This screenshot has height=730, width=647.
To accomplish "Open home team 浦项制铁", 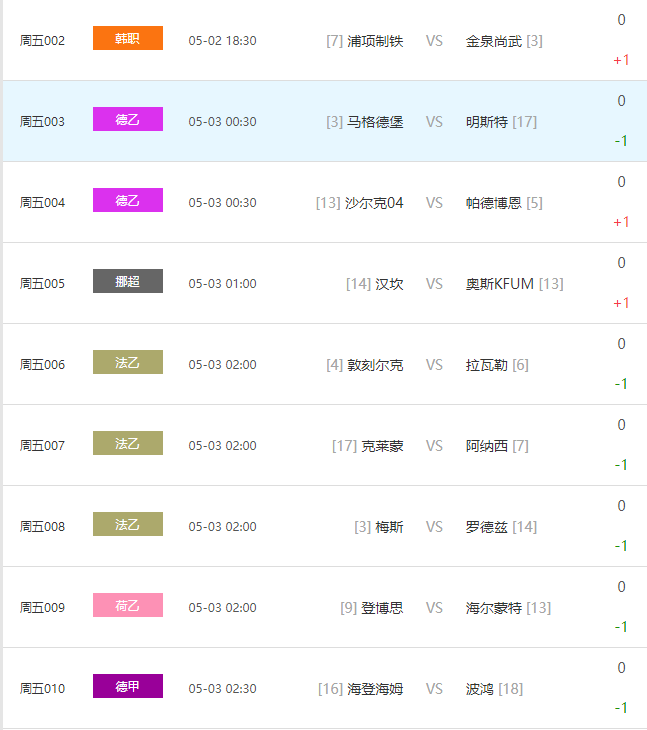I will pyautogui.click(x=375, y=41).
